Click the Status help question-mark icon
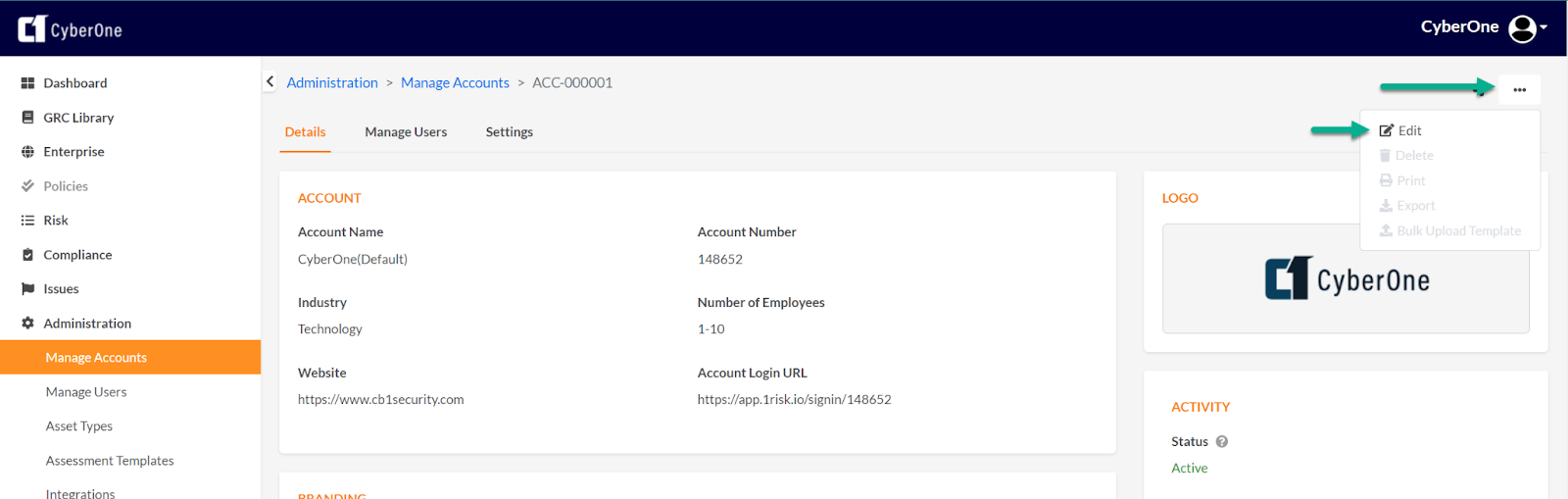 [1222, 442]
